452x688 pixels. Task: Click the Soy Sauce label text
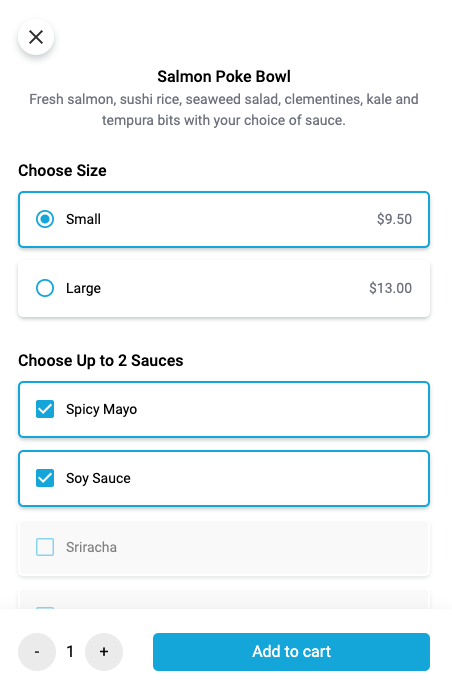click(x=98, y=478)
